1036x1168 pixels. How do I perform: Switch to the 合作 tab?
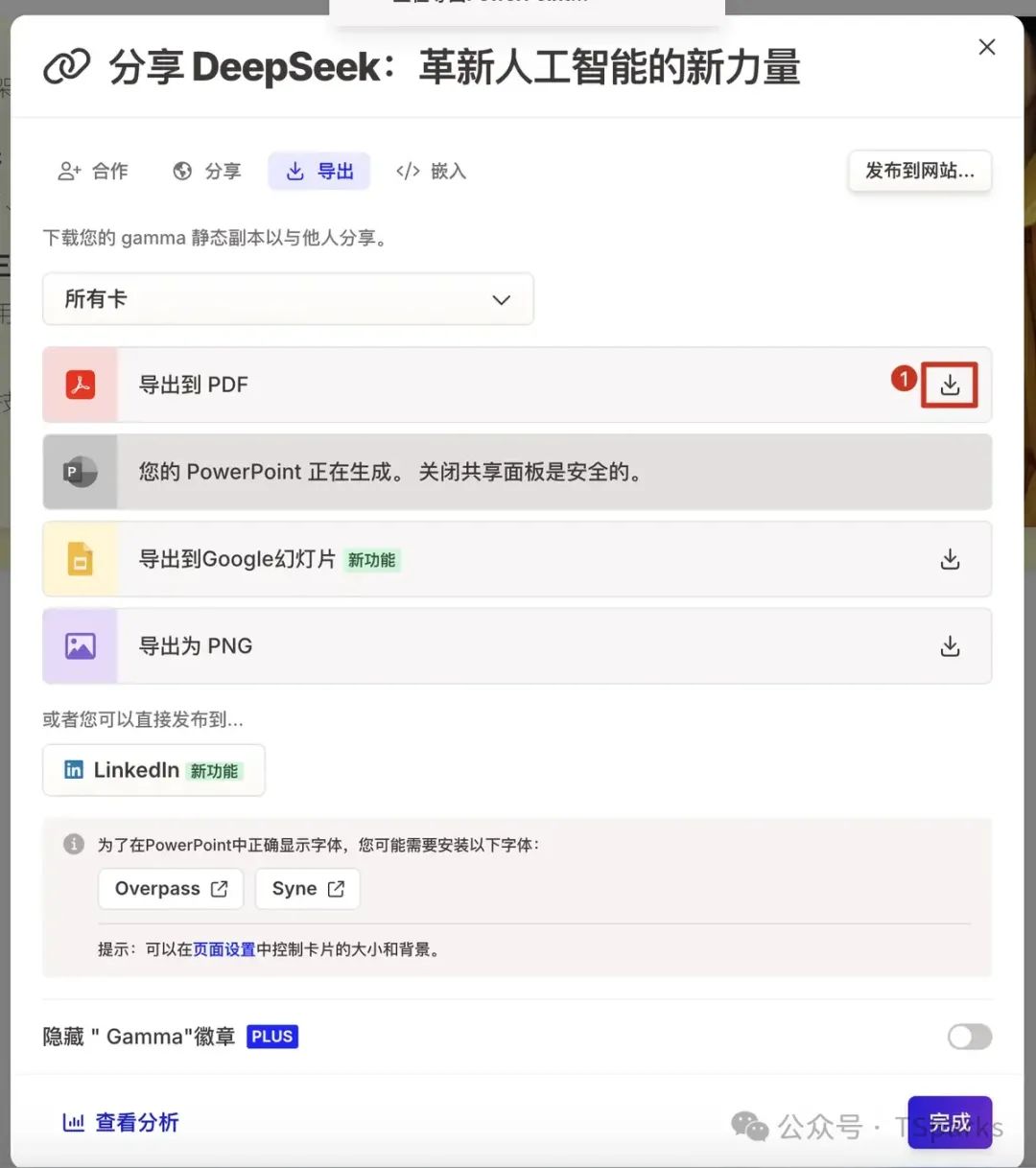coord(93,171)
